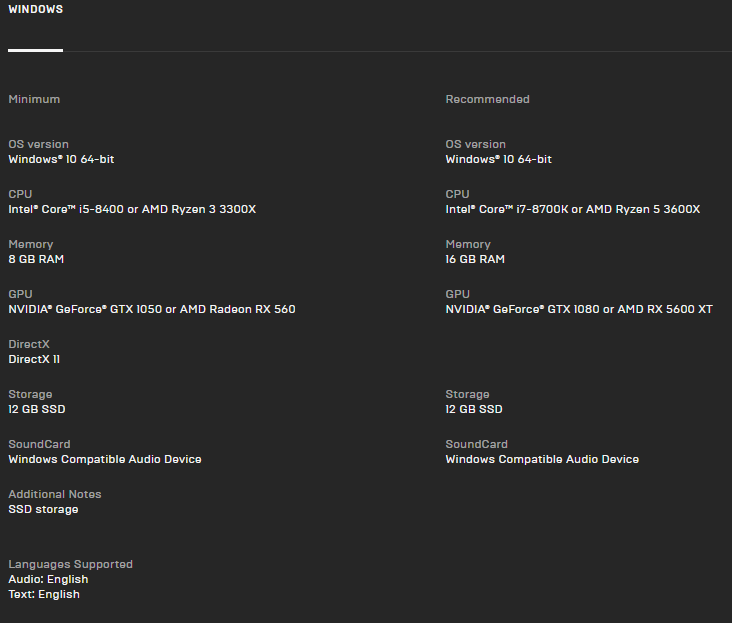
Task: Click minimum 'Windows Compatible Audio Device' text
Action: click(105, 460)
